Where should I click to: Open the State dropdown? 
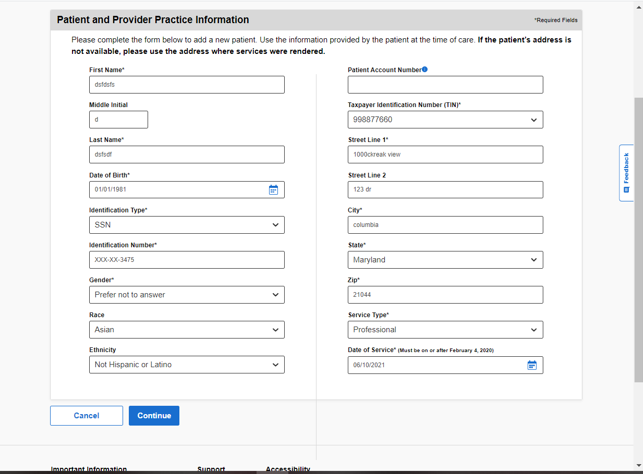coord(445,260)
